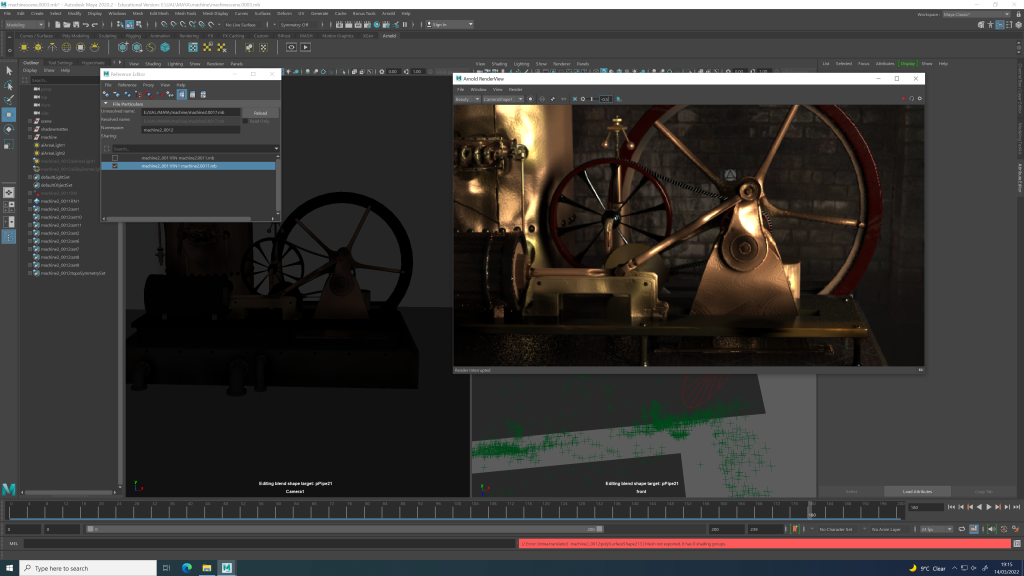The height and width of the screenshot is (576, 1024).
Task: Click the Type here to search box
Action: [88, 568]
